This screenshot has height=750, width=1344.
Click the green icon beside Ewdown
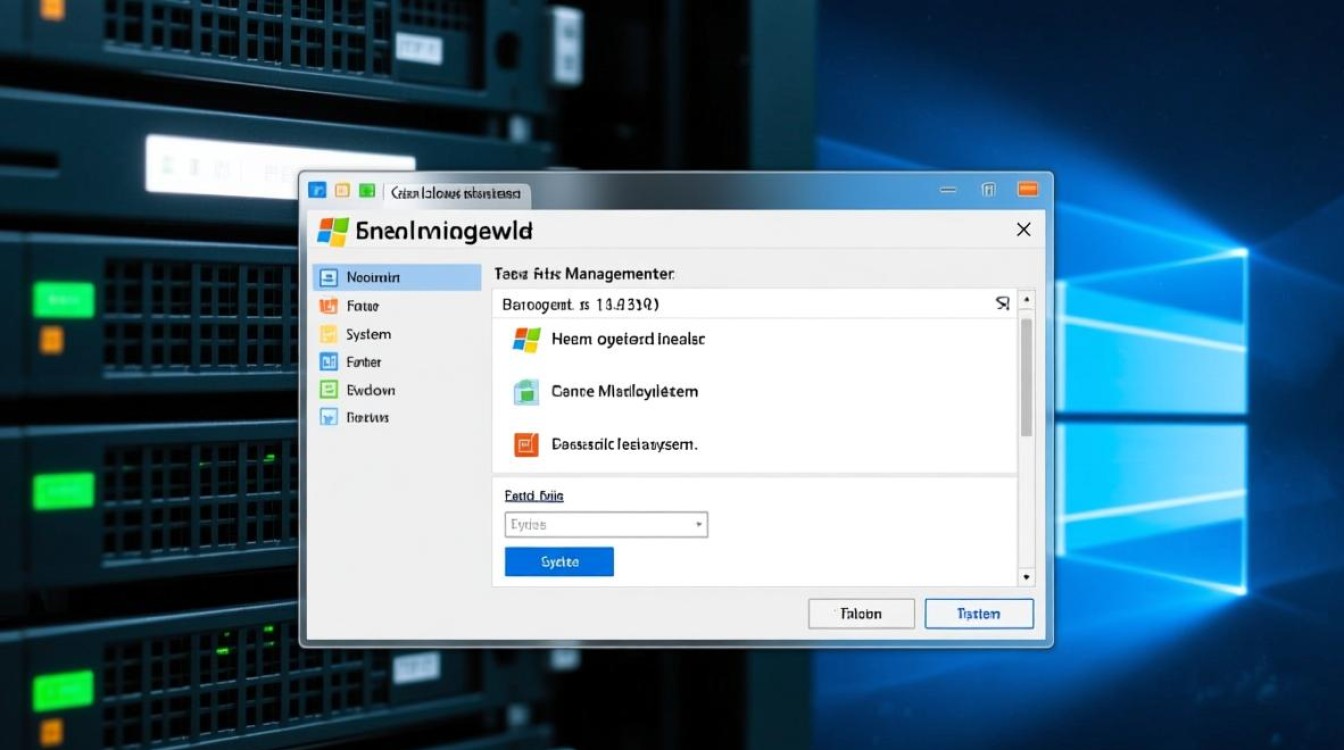[x=327, y=390]
